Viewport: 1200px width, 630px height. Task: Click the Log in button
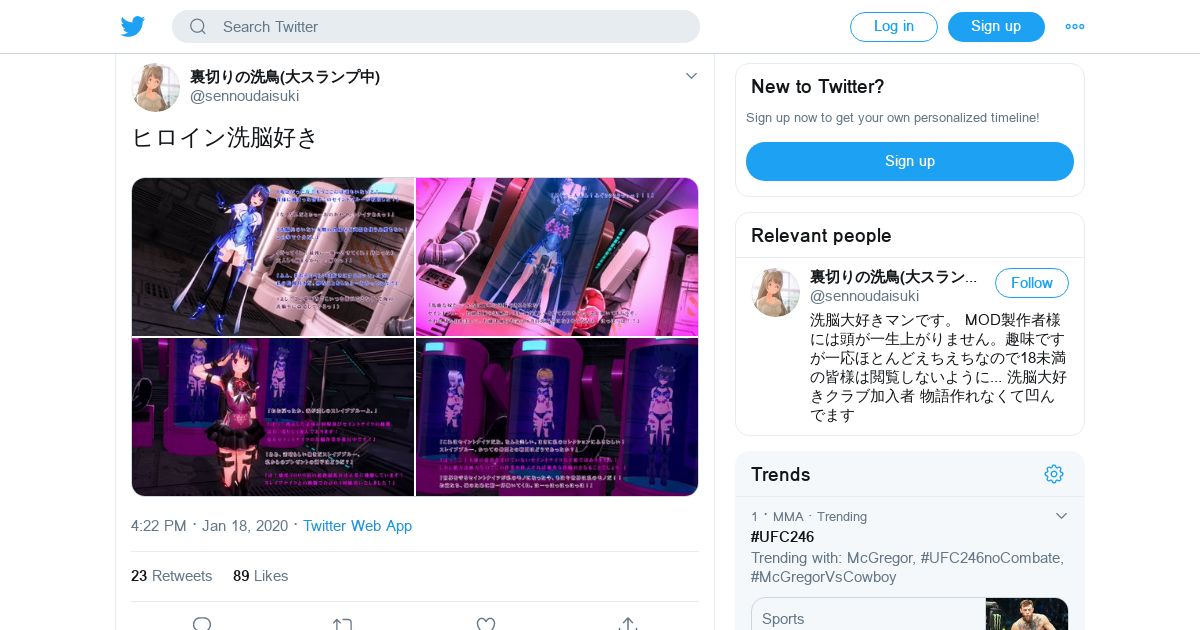click(894, 27)
